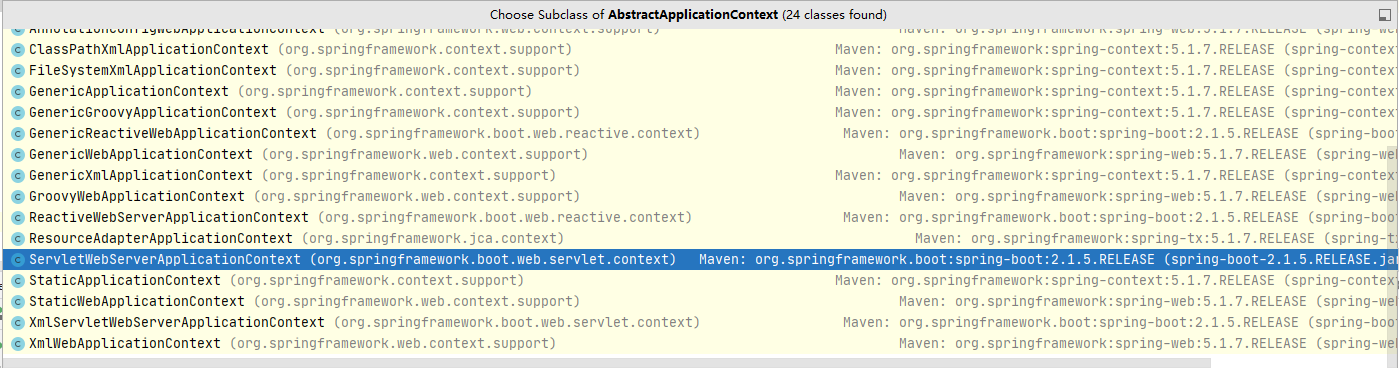Choose GenericGroovyApplicationContext class name

[x=153, y=112]
